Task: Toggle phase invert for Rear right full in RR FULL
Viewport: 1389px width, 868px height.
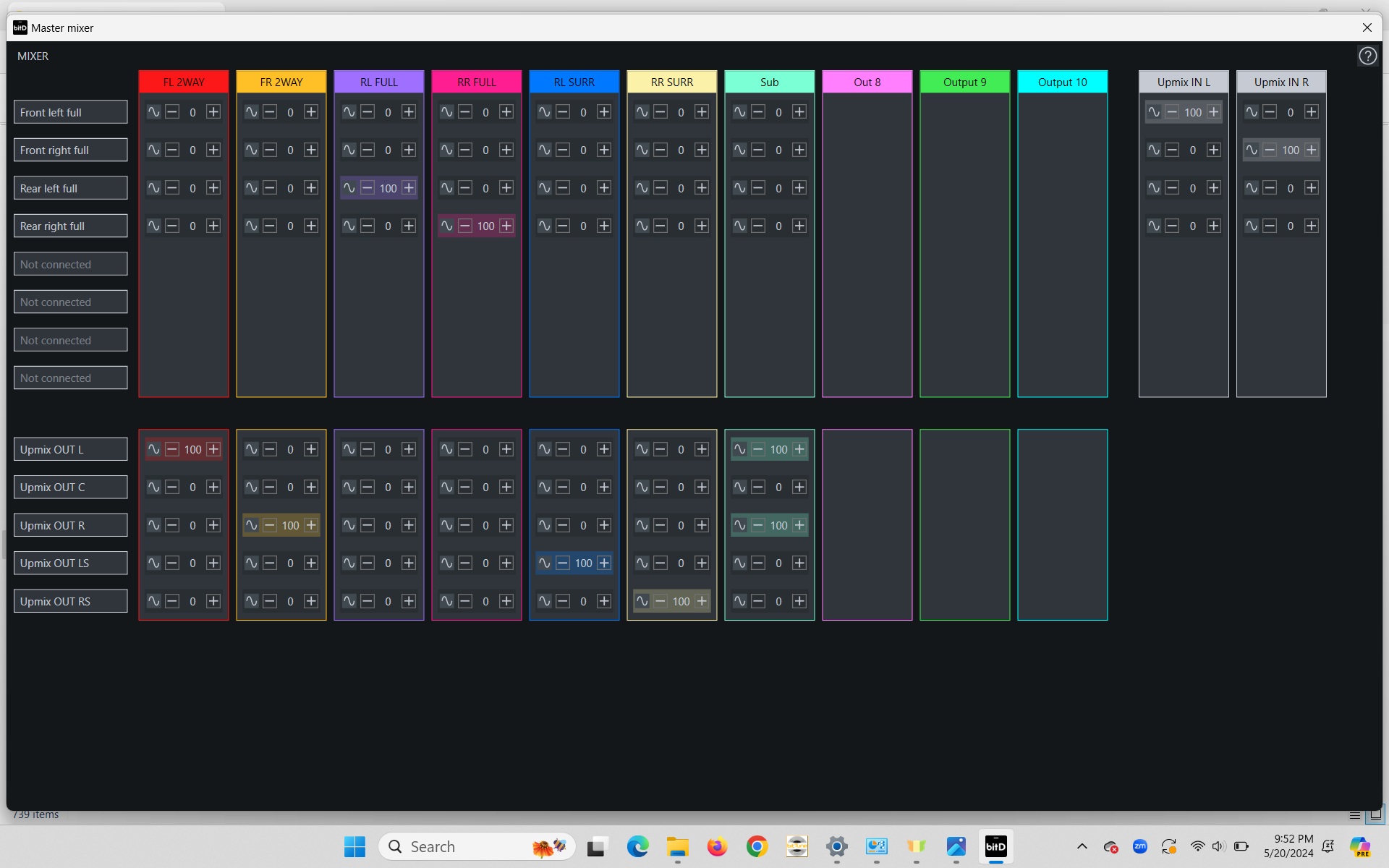Action: click(x=446, y=226)
